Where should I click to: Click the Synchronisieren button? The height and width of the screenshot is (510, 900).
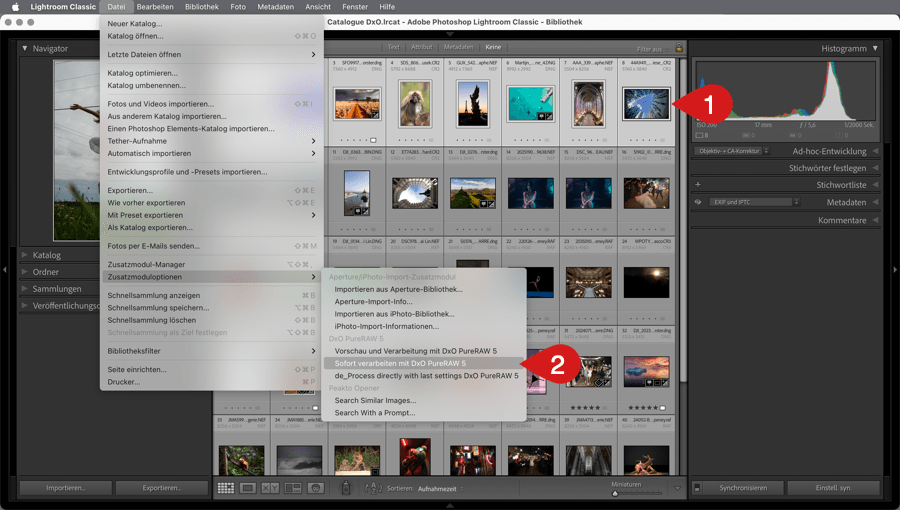point(743,488)
